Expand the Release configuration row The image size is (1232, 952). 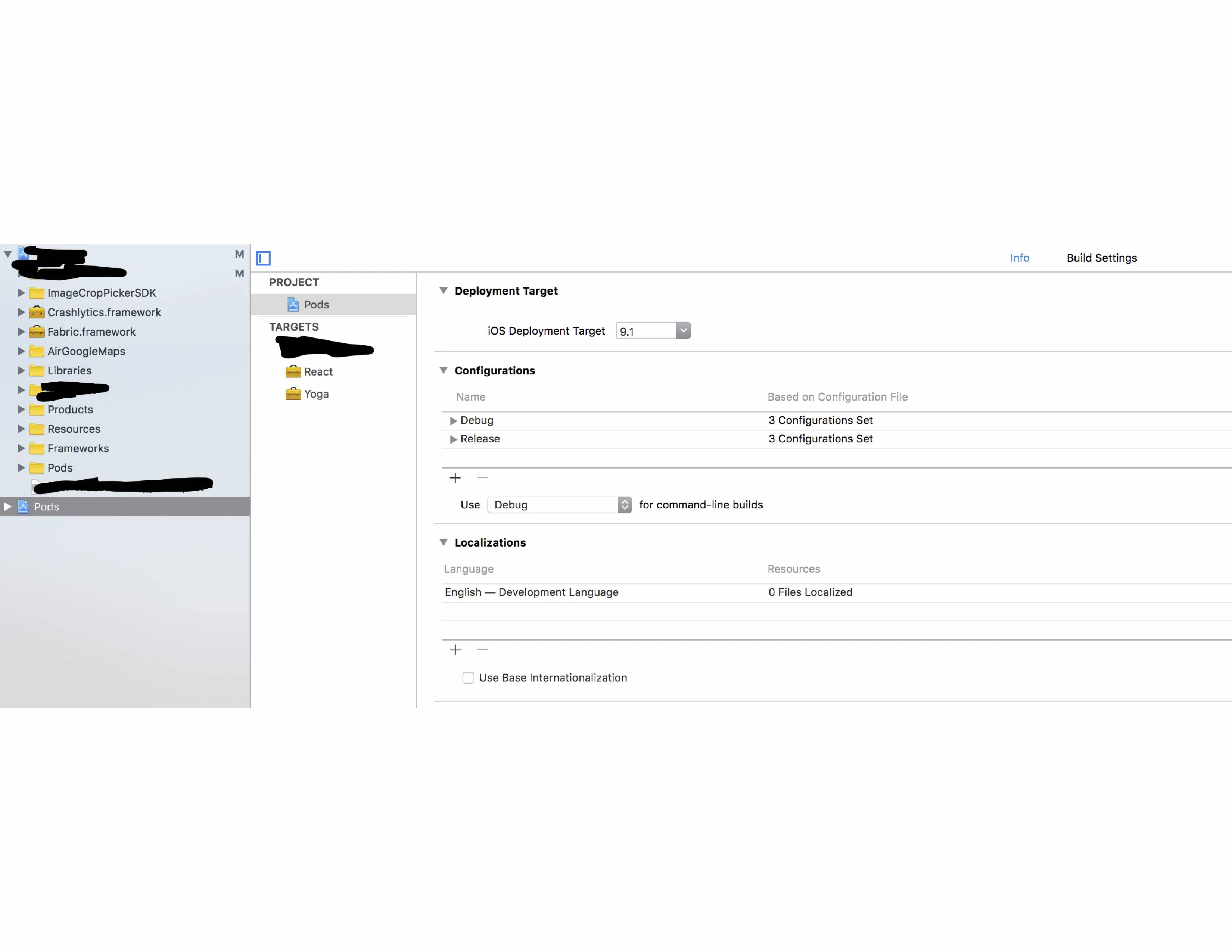[x=453, y=439]
